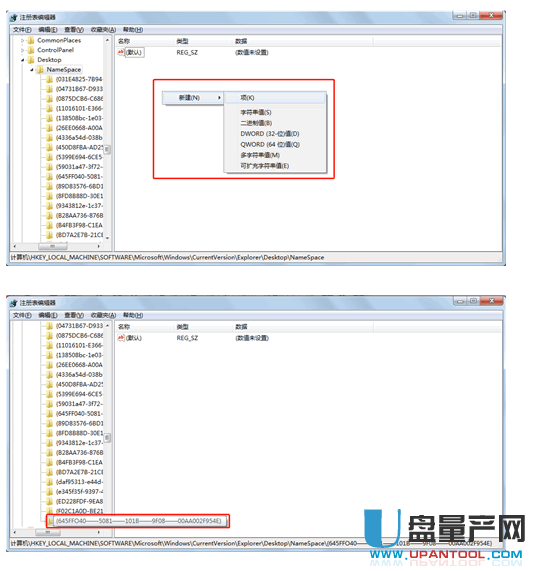Select the new {645FFO40——5081——101B key name field

pos(138,521)
